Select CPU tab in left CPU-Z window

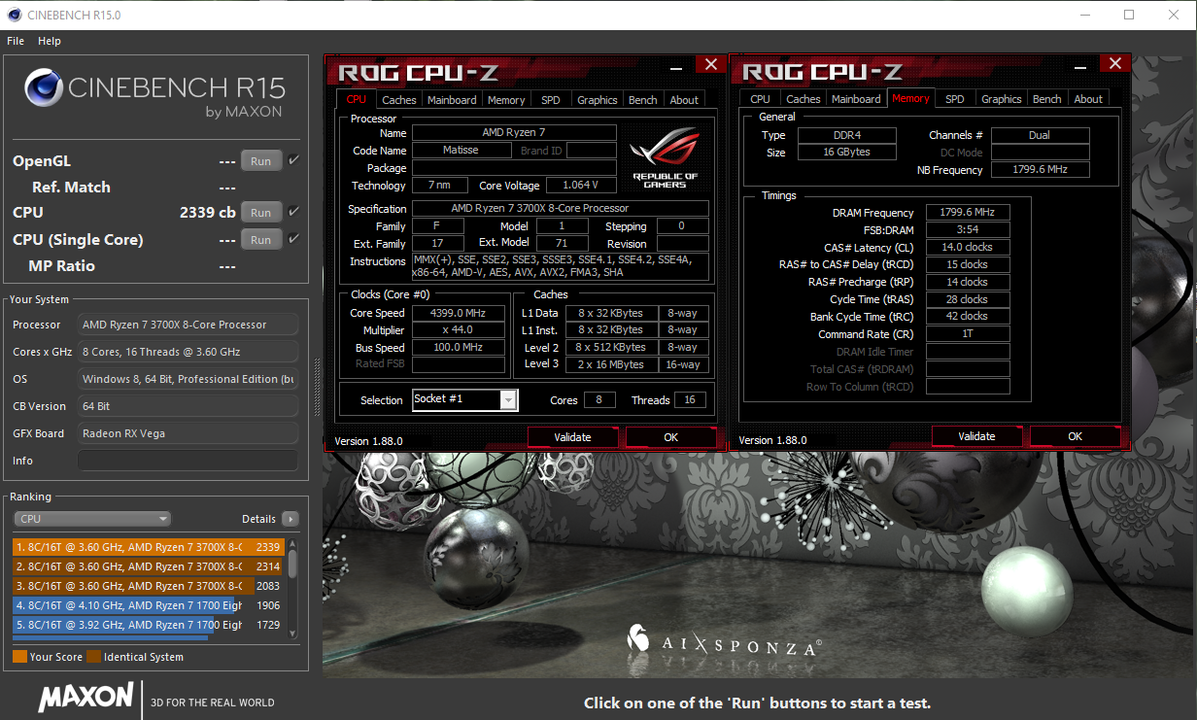tap(357, 99)
